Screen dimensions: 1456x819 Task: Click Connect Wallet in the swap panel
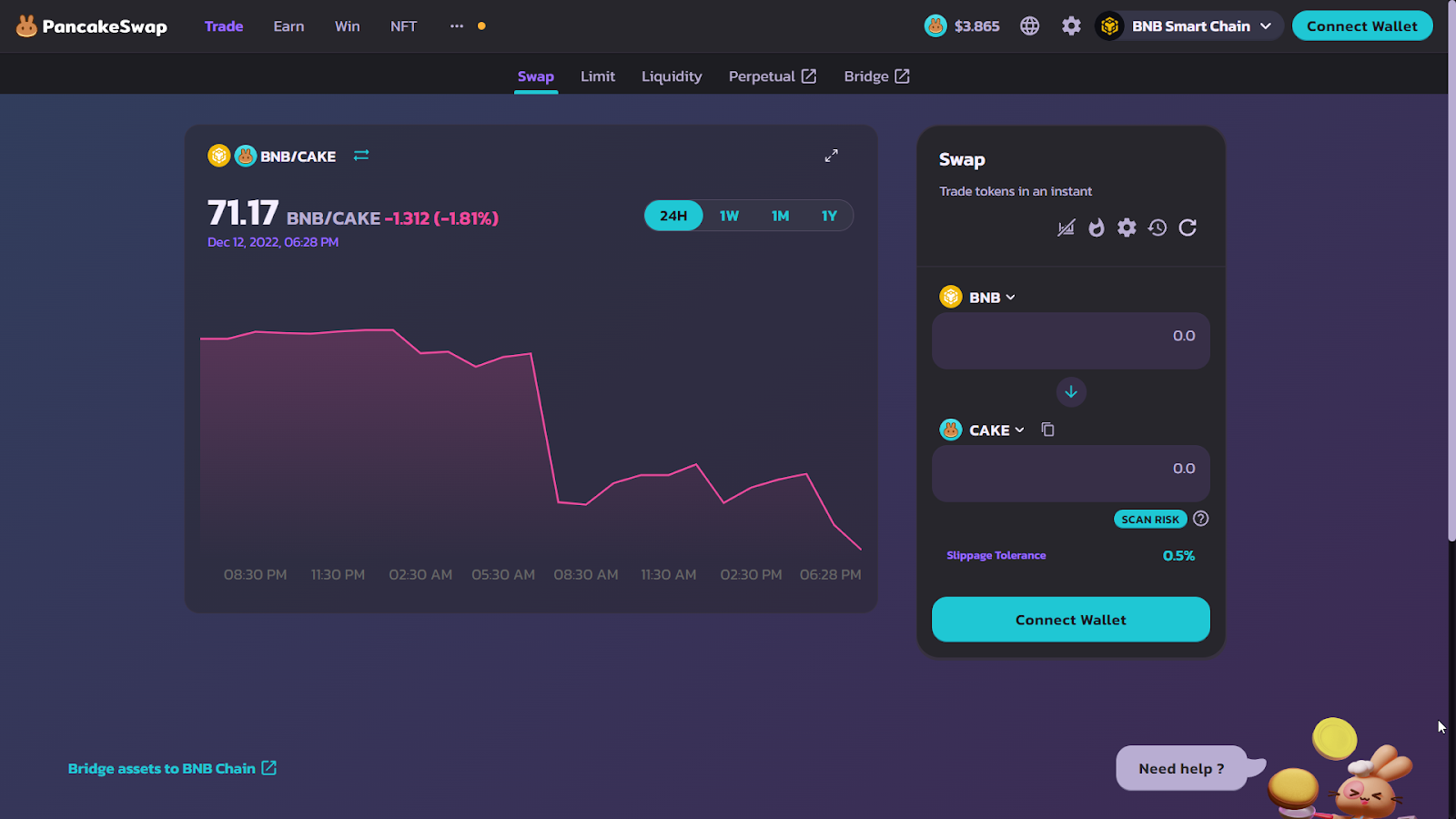(x=1071, y=620)
